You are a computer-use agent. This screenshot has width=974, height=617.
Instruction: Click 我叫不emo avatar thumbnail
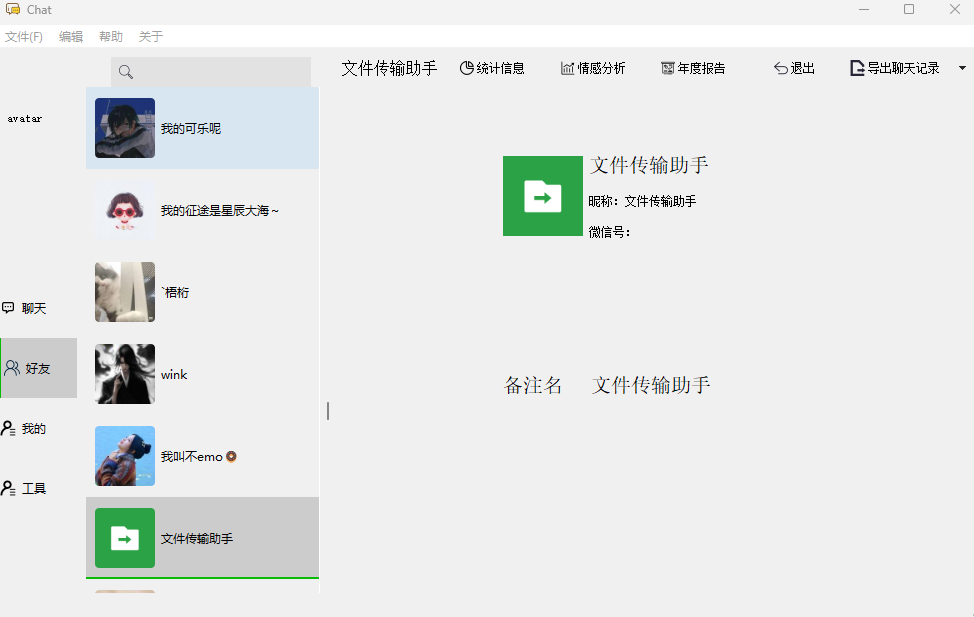pos(125,456)
